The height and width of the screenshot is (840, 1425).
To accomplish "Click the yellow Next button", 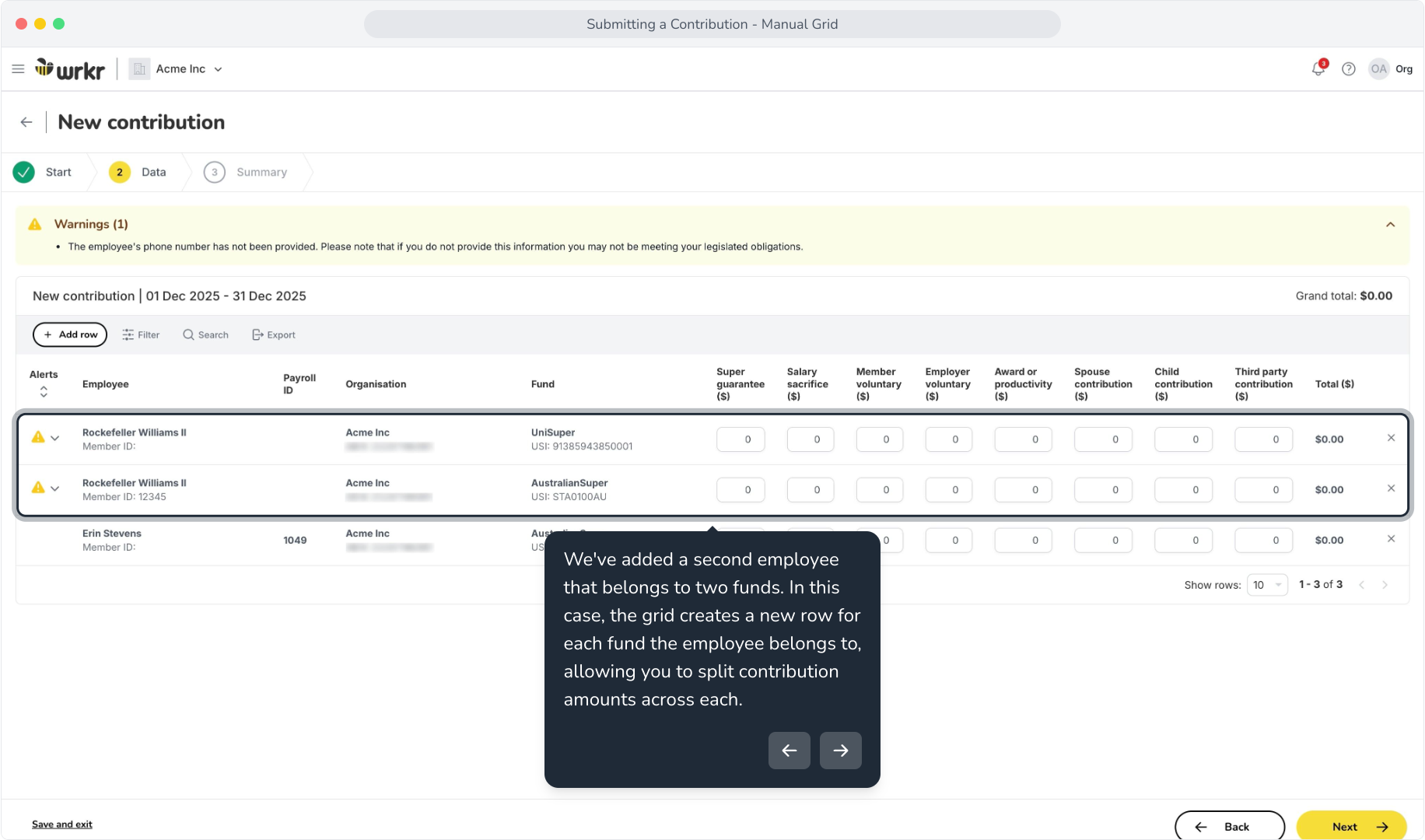I will click(1352, 826).
